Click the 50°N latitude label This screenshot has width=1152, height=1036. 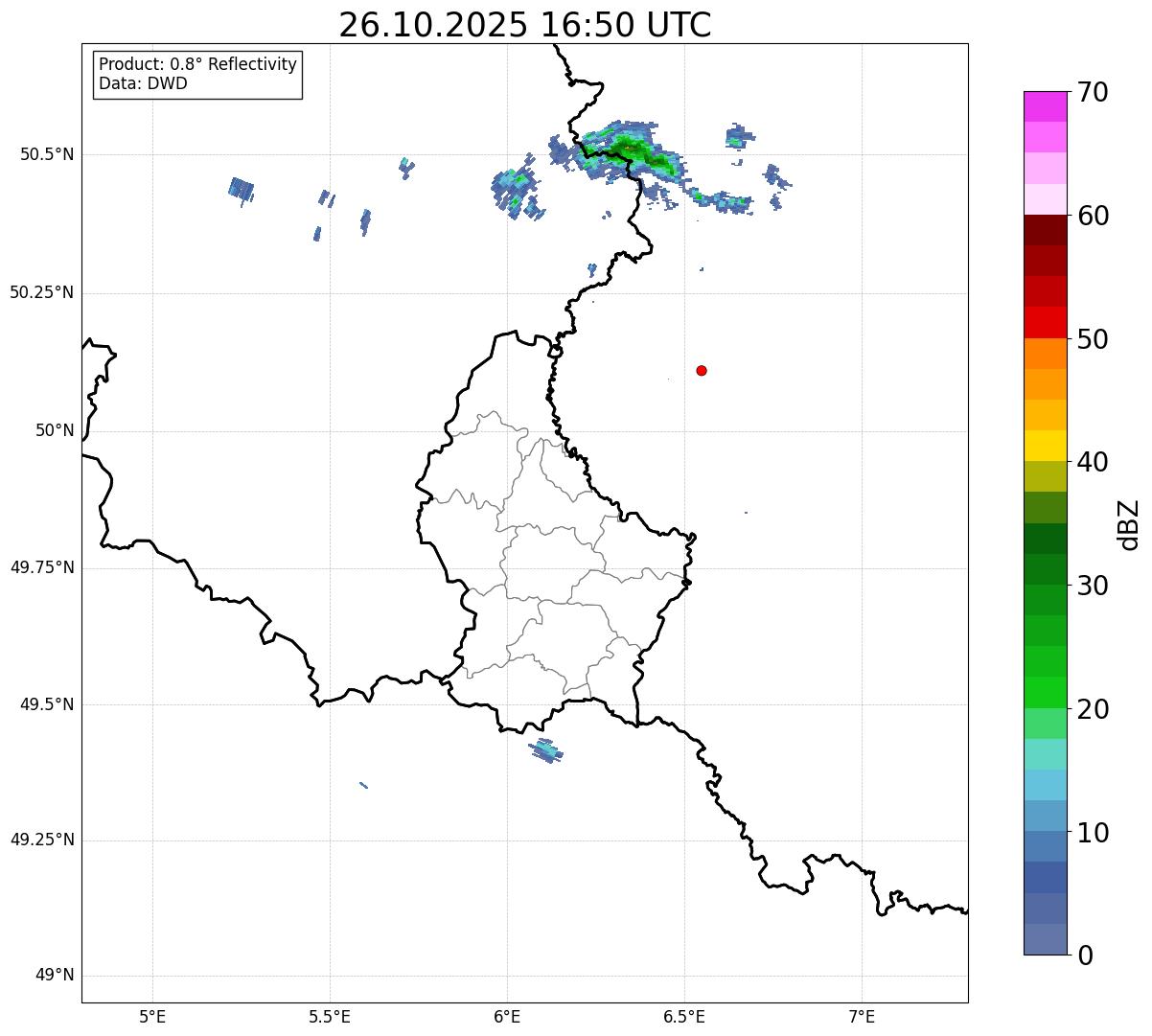(55, 430)
